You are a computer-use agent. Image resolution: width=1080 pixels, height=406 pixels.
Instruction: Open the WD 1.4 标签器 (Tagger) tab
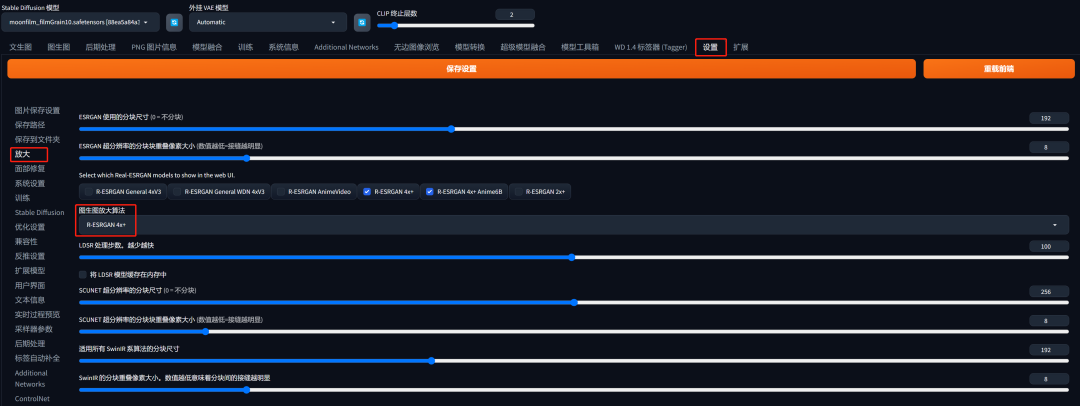point(650,47)
